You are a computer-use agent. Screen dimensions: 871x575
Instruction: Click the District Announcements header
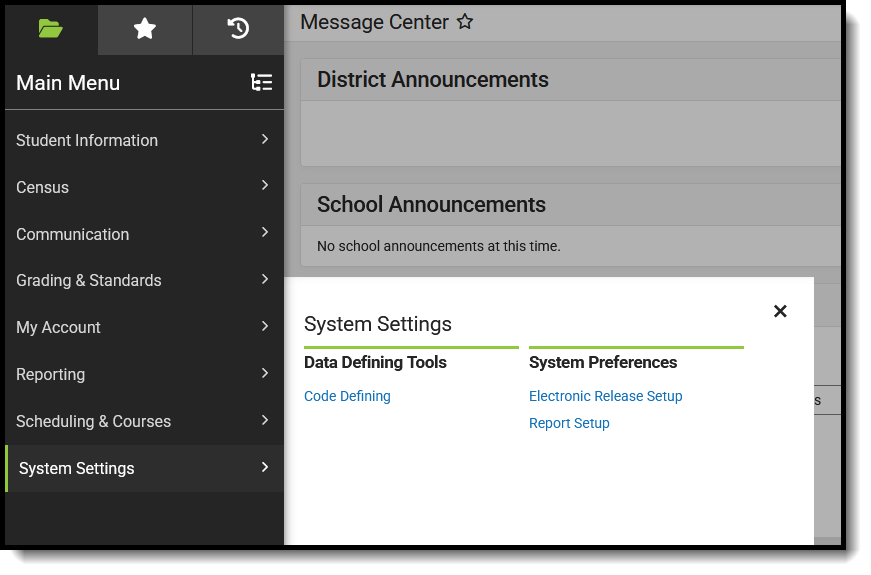(x=433, y=80)
